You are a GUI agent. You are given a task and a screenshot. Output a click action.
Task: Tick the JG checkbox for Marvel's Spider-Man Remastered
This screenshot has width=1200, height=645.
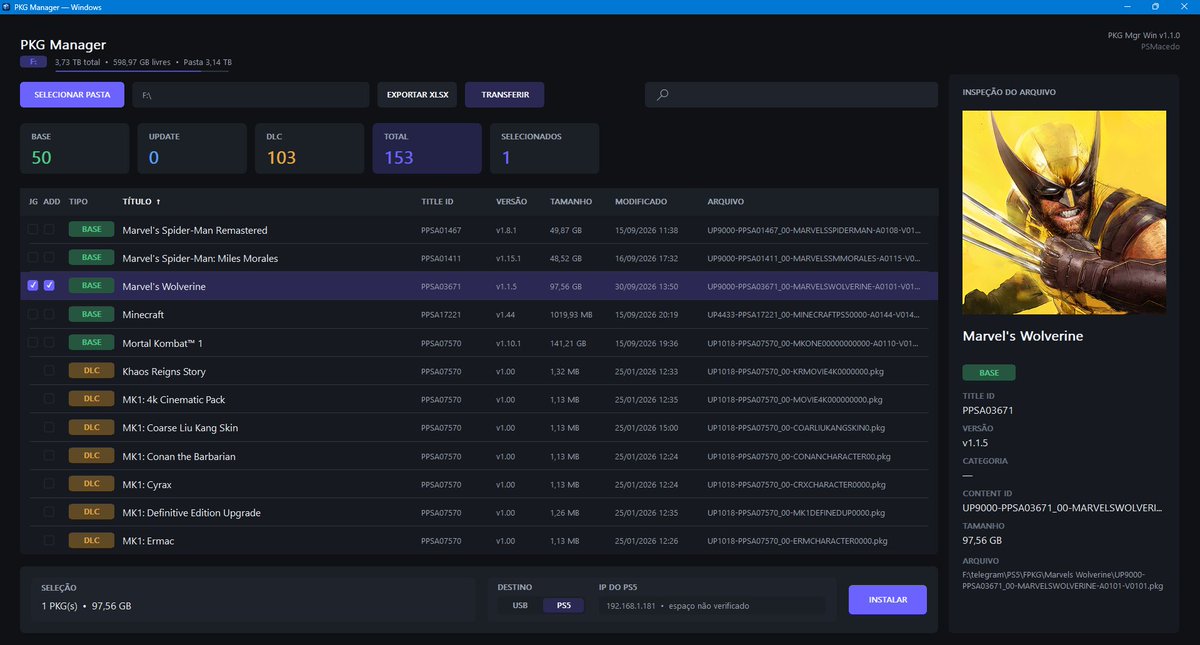coord(33,230)
